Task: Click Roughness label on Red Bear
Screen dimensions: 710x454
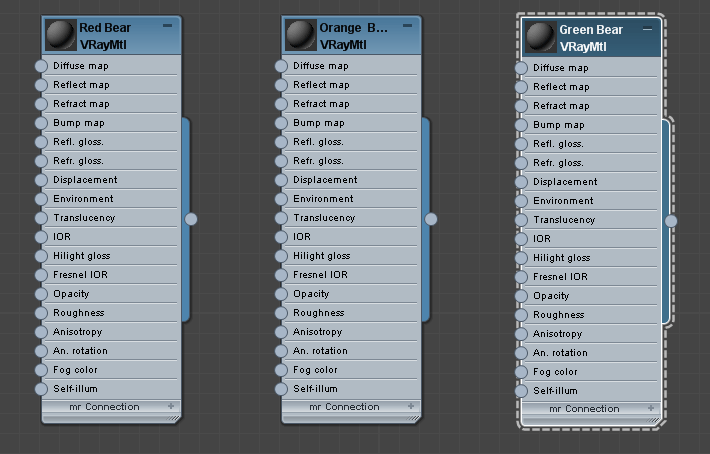Action: point(79,313)
